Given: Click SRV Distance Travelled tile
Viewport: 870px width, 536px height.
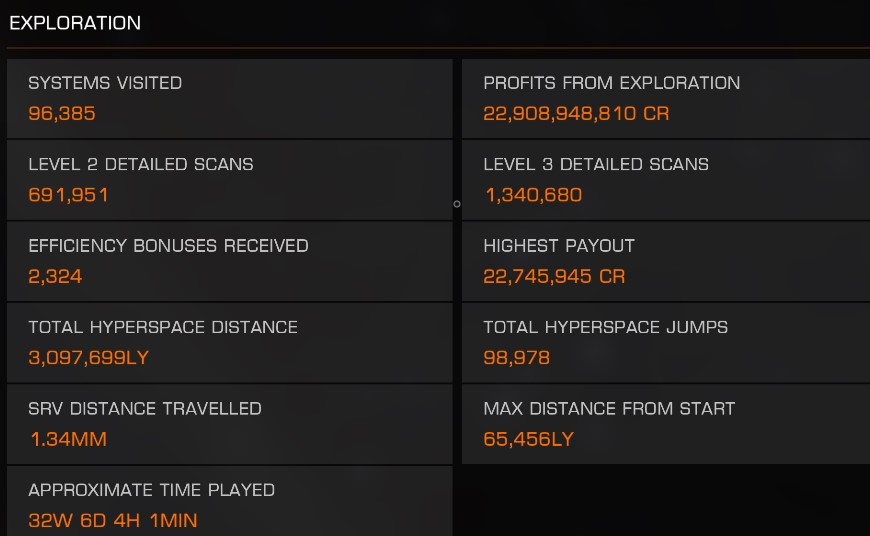Looking at the screenshot, I should click(230, 424).
